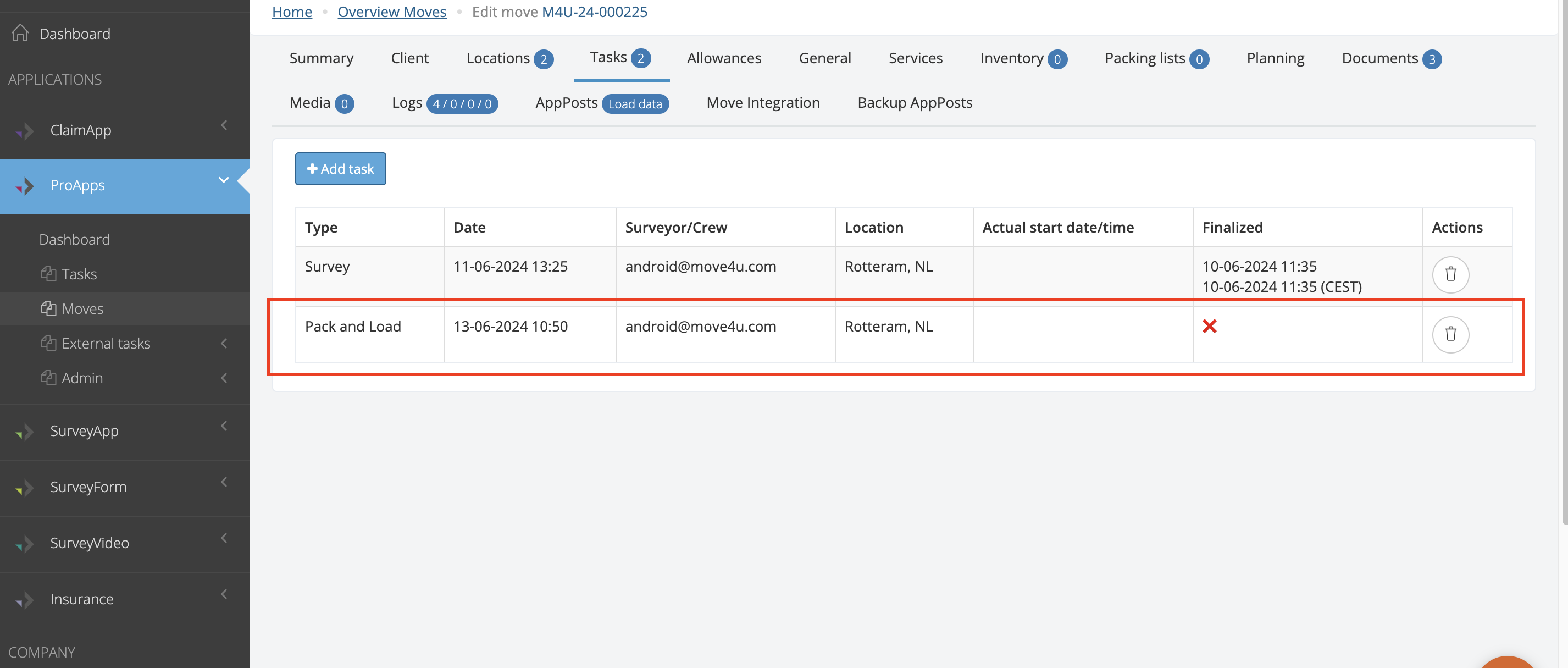Click the Packing lists count badge

point(1199,59)
